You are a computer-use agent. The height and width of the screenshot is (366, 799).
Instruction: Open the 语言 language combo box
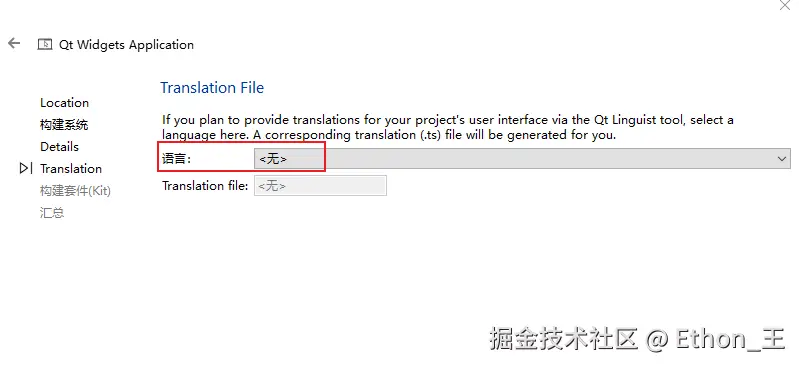pyautogui.click(x=522, y=159)
